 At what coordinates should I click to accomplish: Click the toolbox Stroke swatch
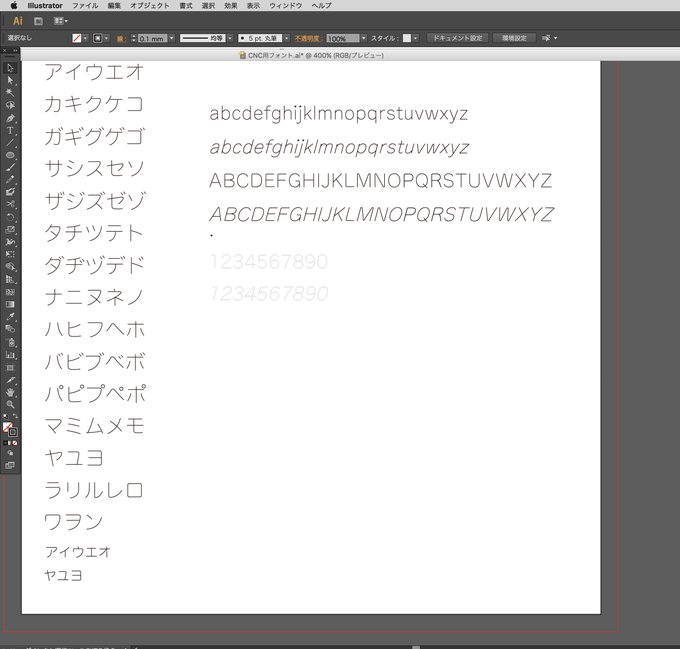(x=13, y=432)
